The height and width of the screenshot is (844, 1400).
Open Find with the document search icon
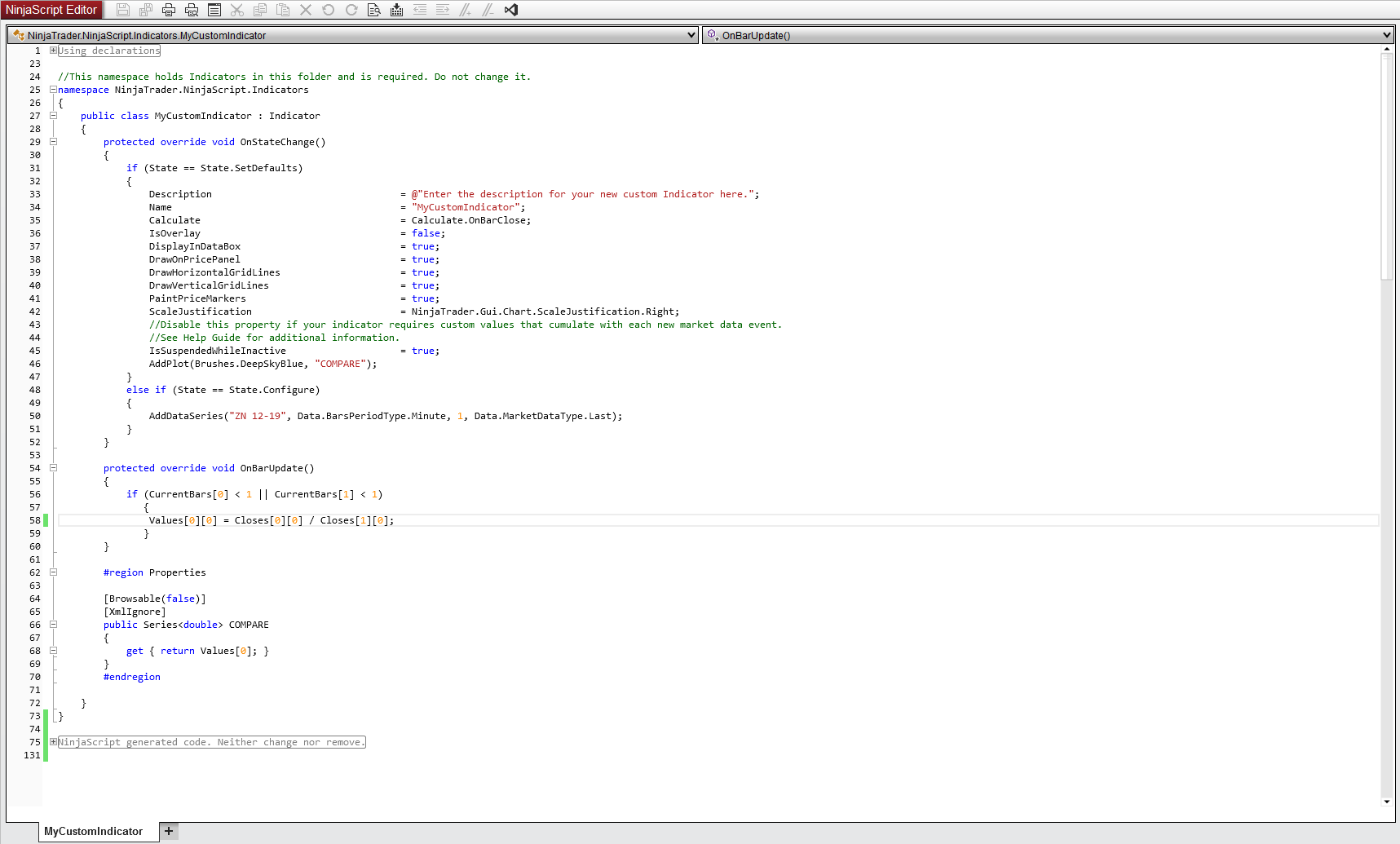coord(374,10)
